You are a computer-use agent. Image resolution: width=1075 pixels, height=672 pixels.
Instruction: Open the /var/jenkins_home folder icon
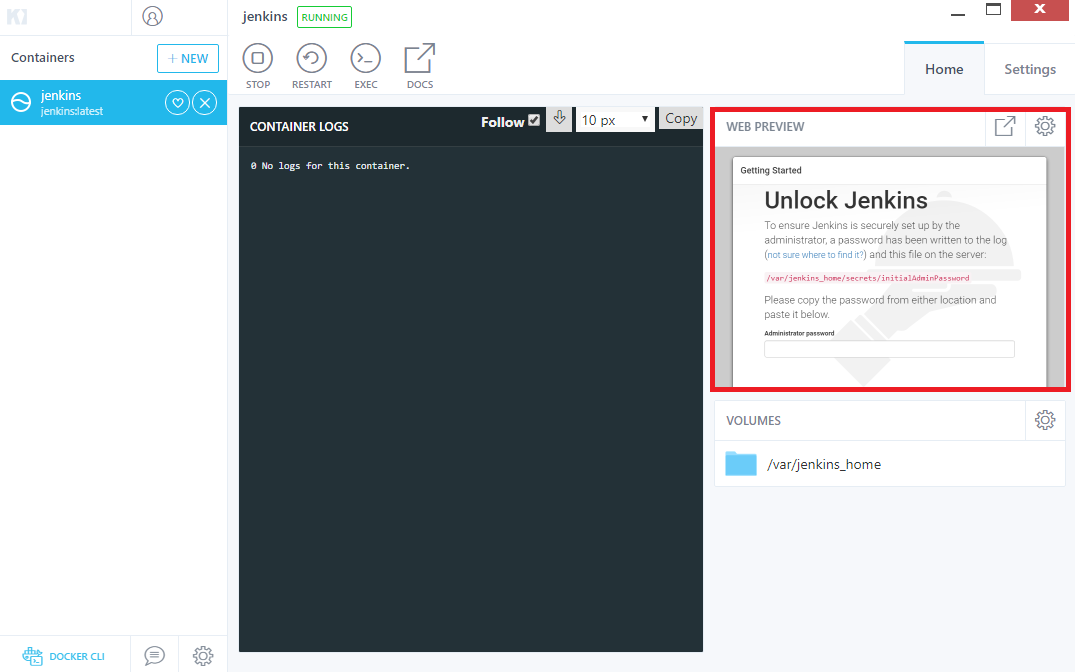pos(740,464)
